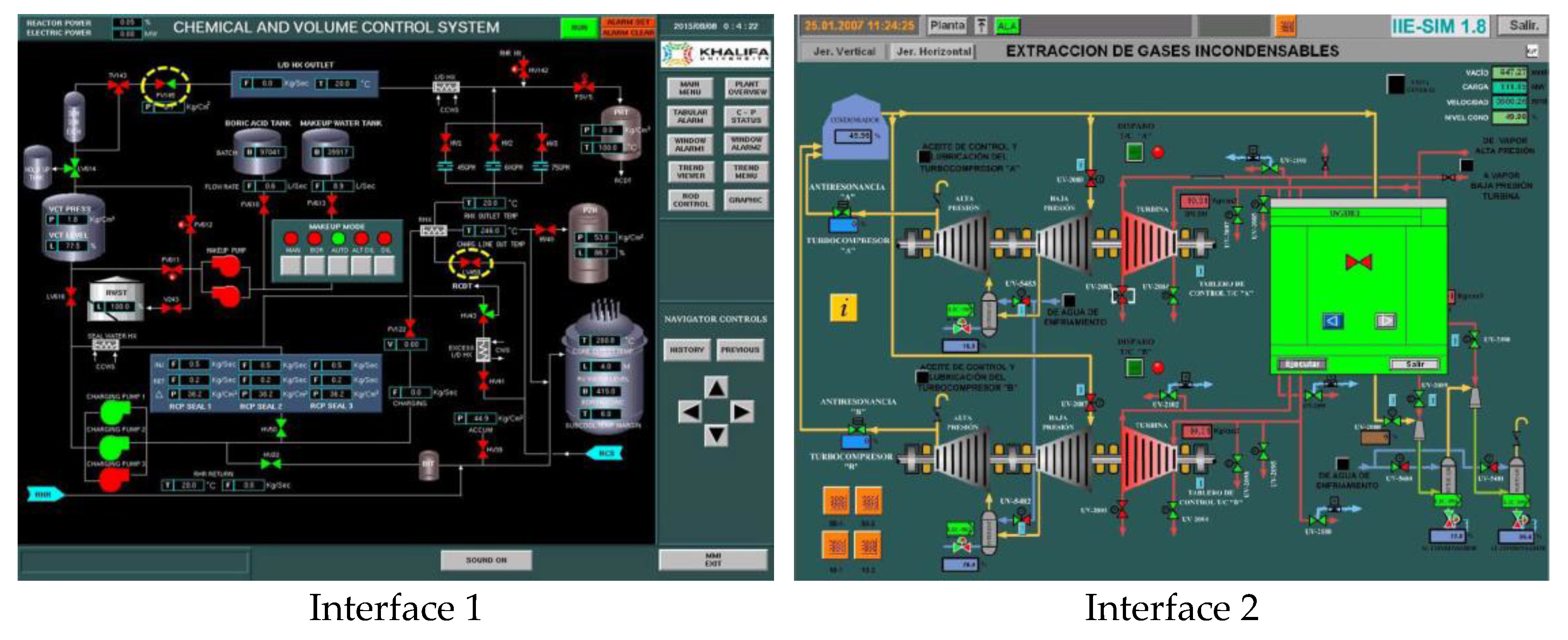Toggle the green ALA indicator
1568x640 pixels.
1007,26
